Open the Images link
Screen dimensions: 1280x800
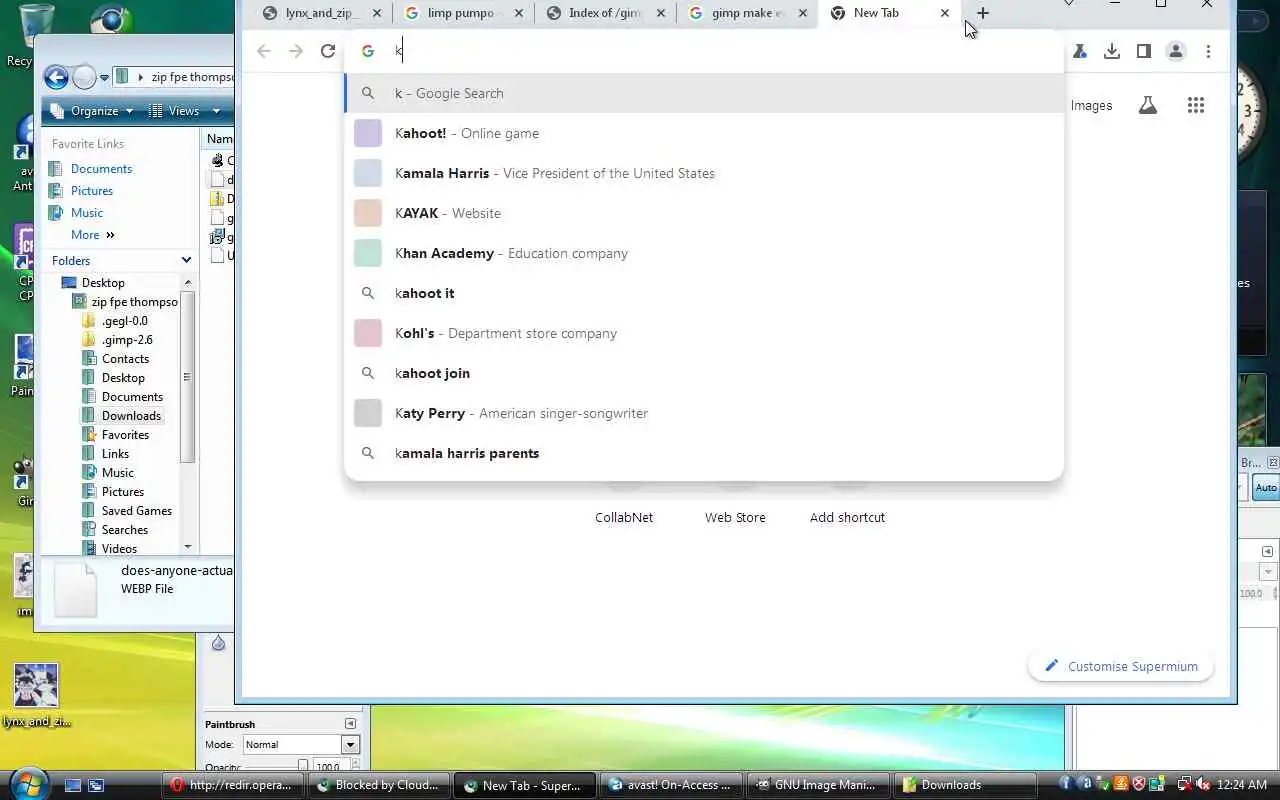click(1091, 105)
